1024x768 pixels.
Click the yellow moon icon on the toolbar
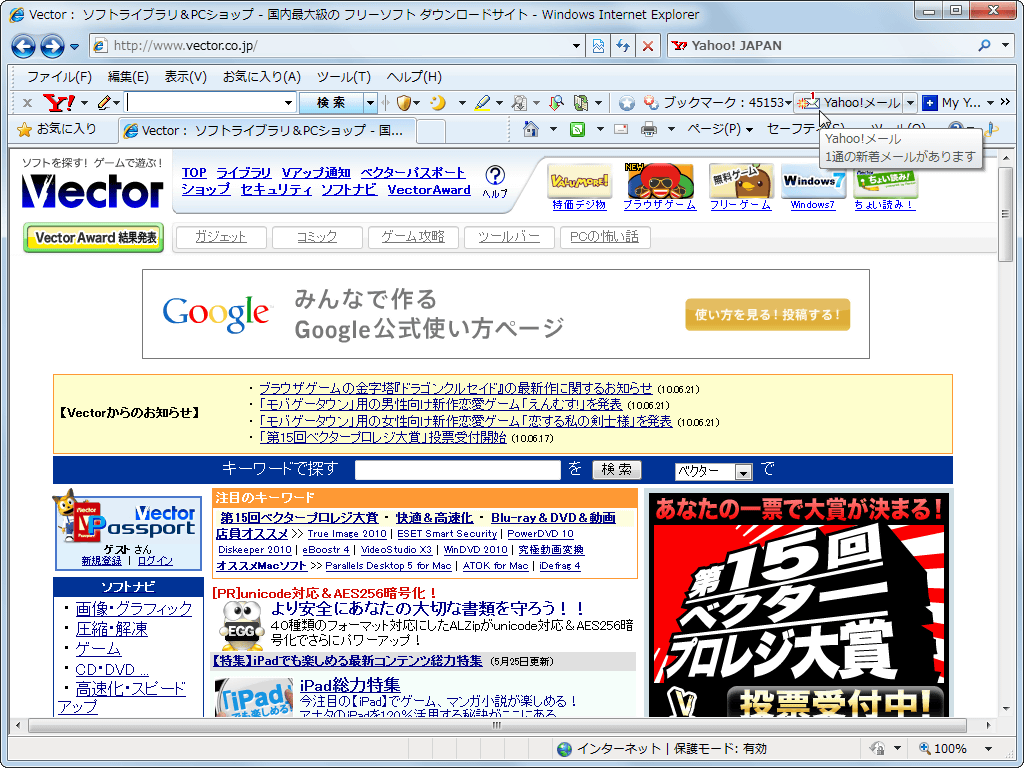point(438,103)
